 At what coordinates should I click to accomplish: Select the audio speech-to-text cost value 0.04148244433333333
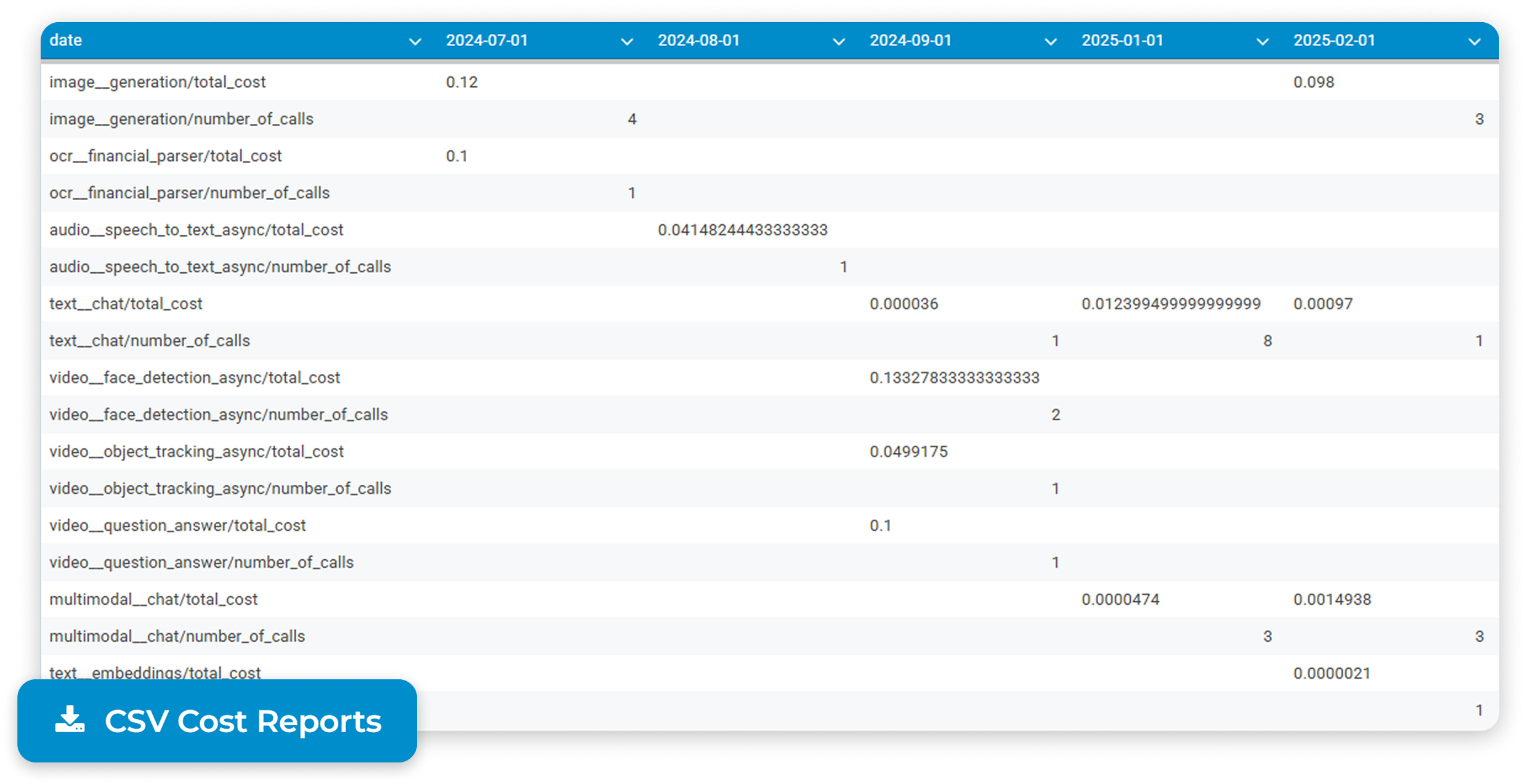[x=742, y=229]
